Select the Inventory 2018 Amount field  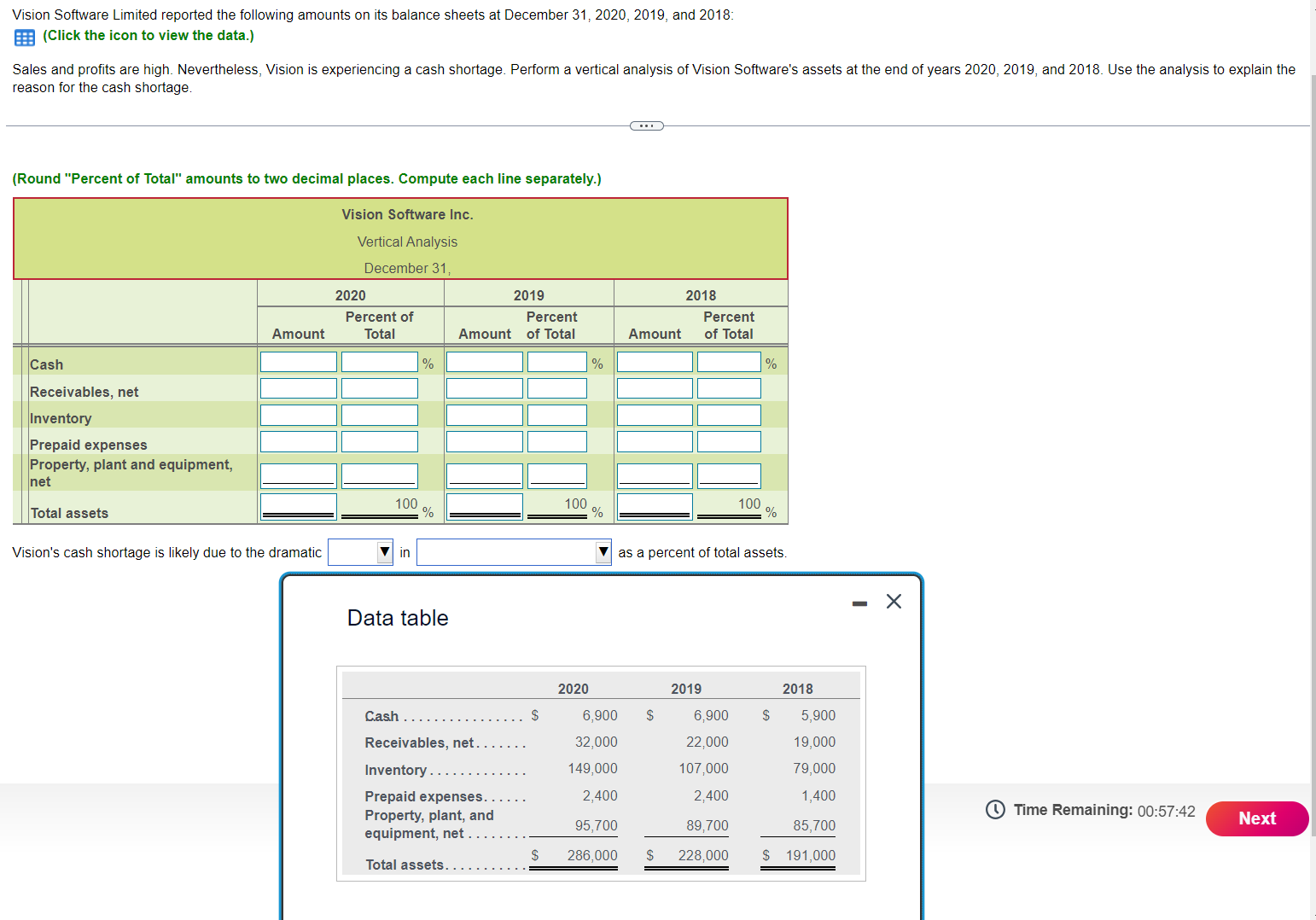[655, 415]
